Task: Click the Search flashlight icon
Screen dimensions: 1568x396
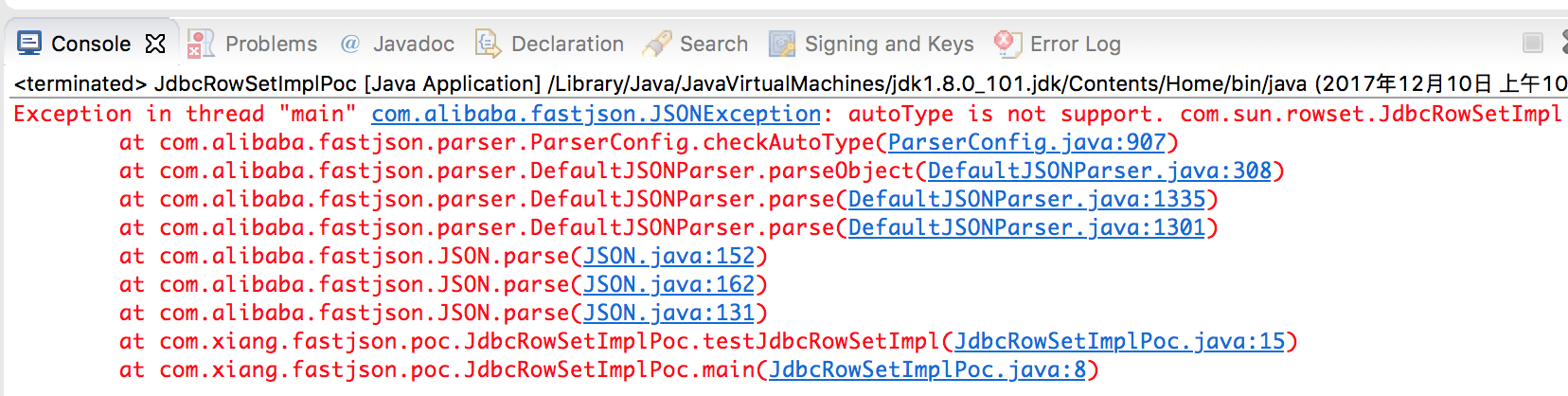Action: pos(657,44)
